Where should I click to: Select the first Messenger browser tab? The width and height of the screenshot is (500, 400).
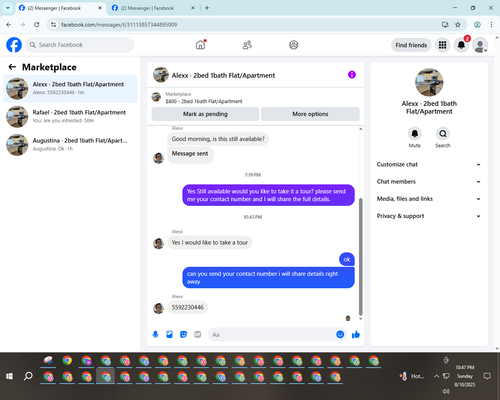(x=60, y=8)
